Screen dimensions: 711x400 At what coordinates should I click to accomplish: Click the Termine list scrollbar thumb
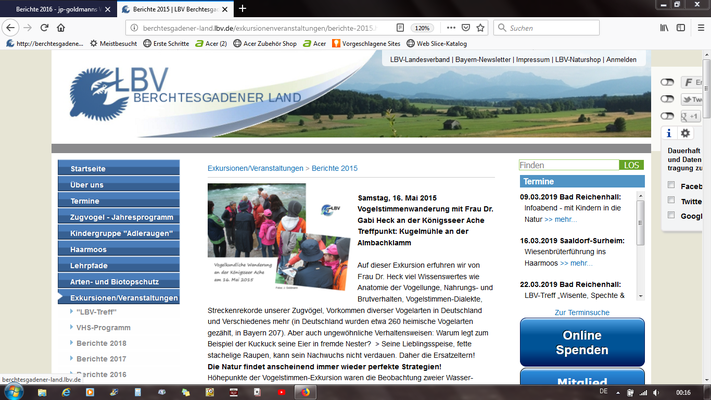640,223
